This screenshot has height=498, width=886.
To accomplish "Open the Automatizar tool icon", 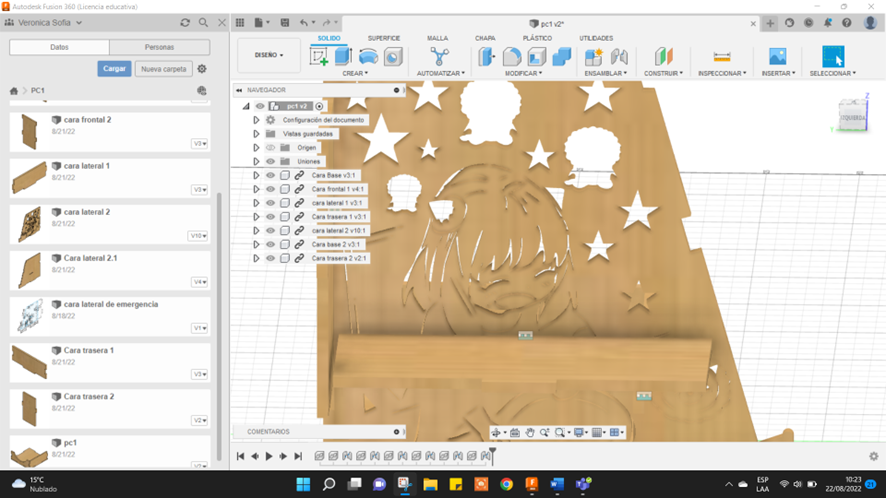I will (440, 57).
